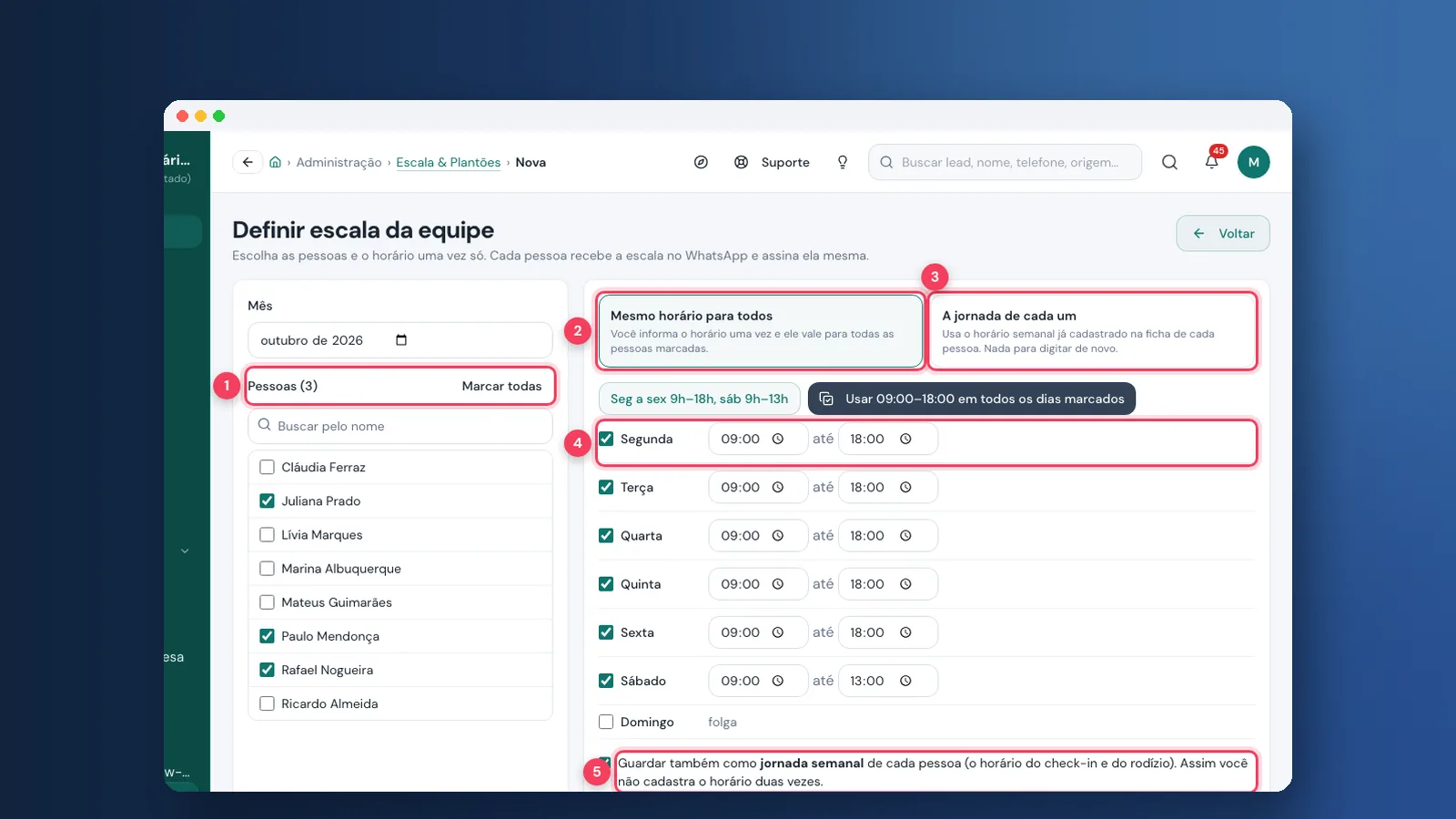Expand the sidebar chevron menu
The height and width of the screenshot is (819, 1456).
[185, 551]
